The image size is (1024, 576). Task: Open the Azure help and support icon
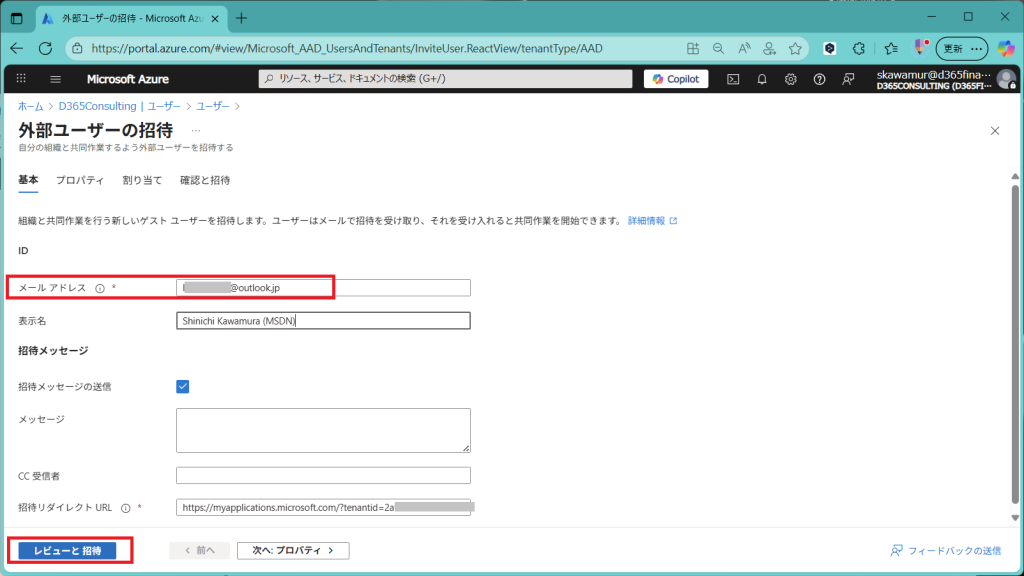pos(820,79)
